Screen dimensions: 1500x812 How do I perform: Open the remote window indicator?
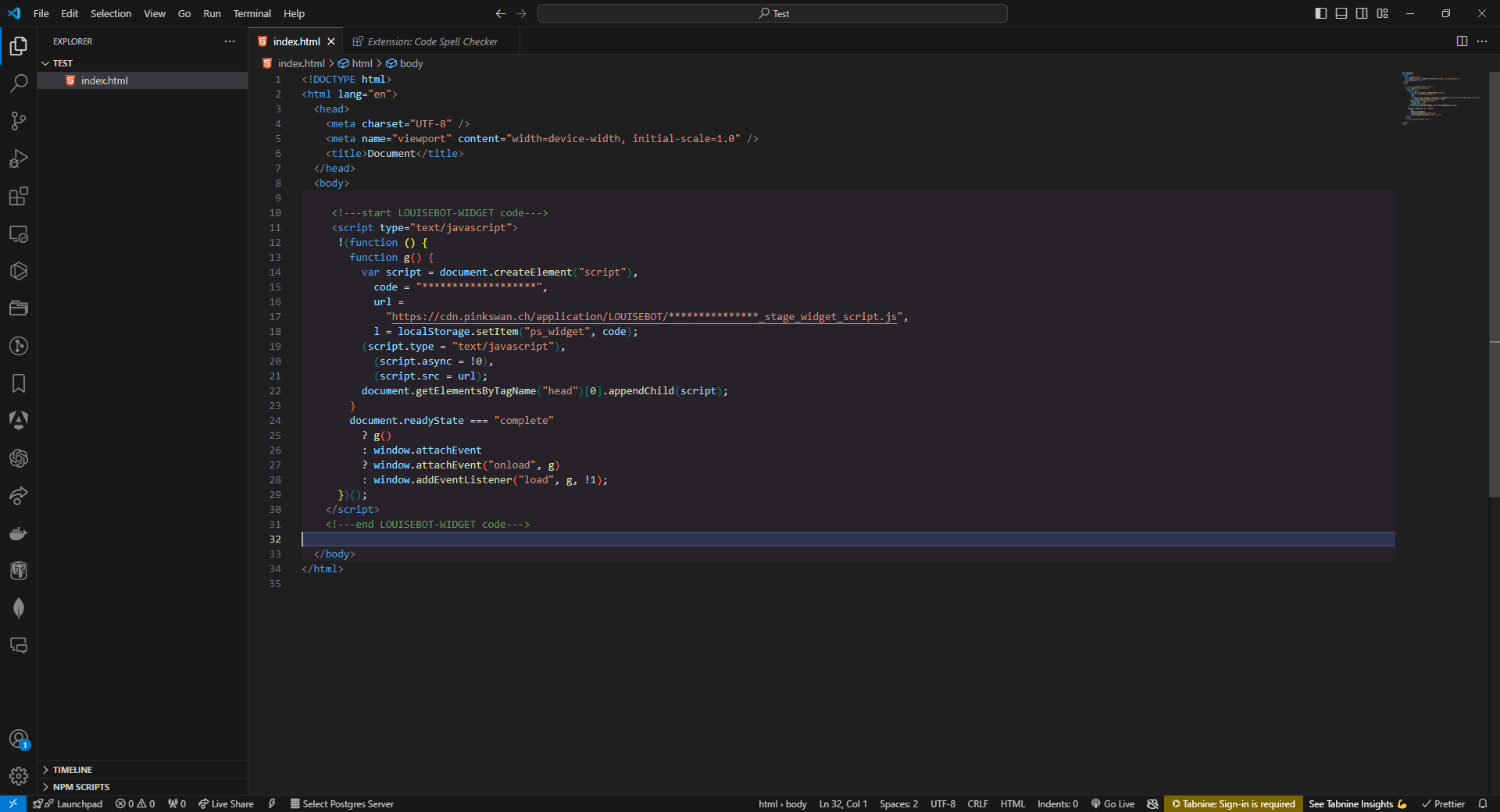[x=13, y=803]
